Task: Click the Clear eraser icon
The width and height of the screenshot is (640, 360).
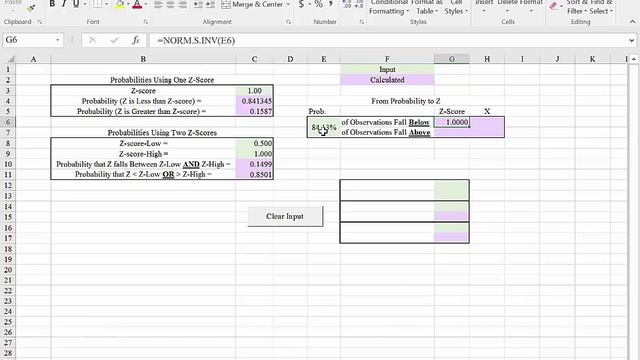Action: coord(553,6)
